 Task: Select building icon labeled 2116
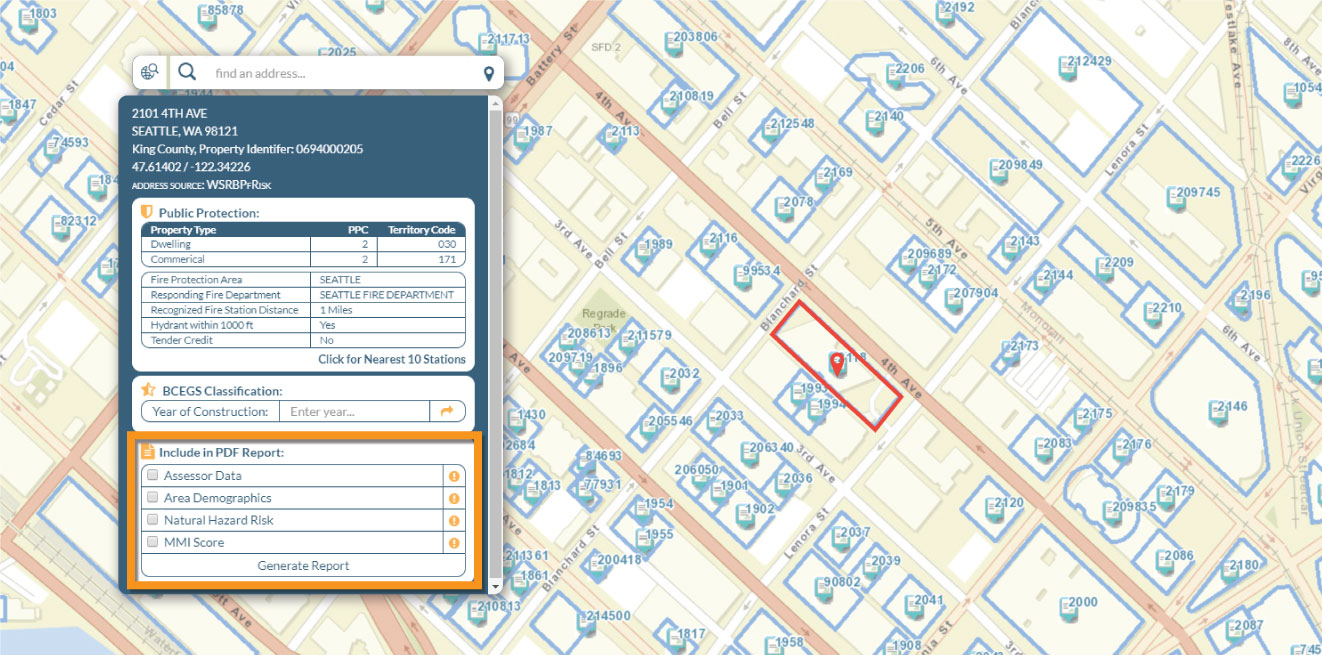(708, 245)
